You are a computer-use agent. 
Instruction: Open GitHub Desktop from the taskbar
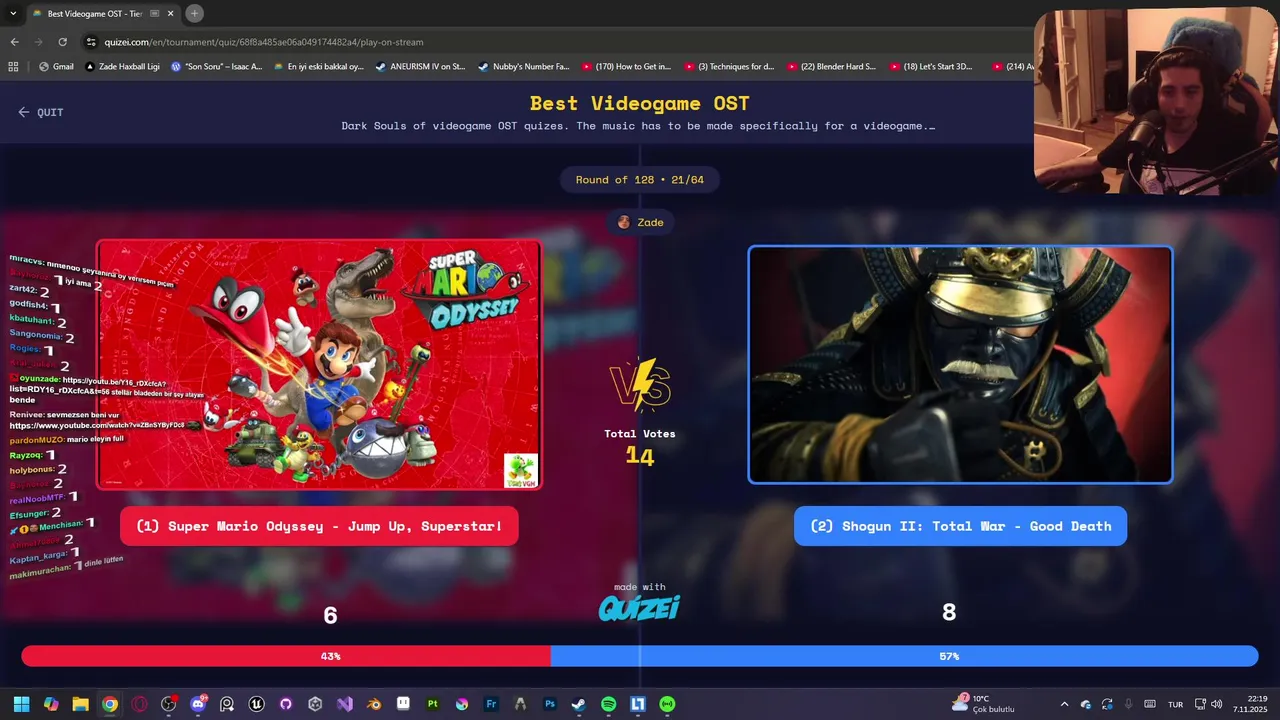(286, 704)
